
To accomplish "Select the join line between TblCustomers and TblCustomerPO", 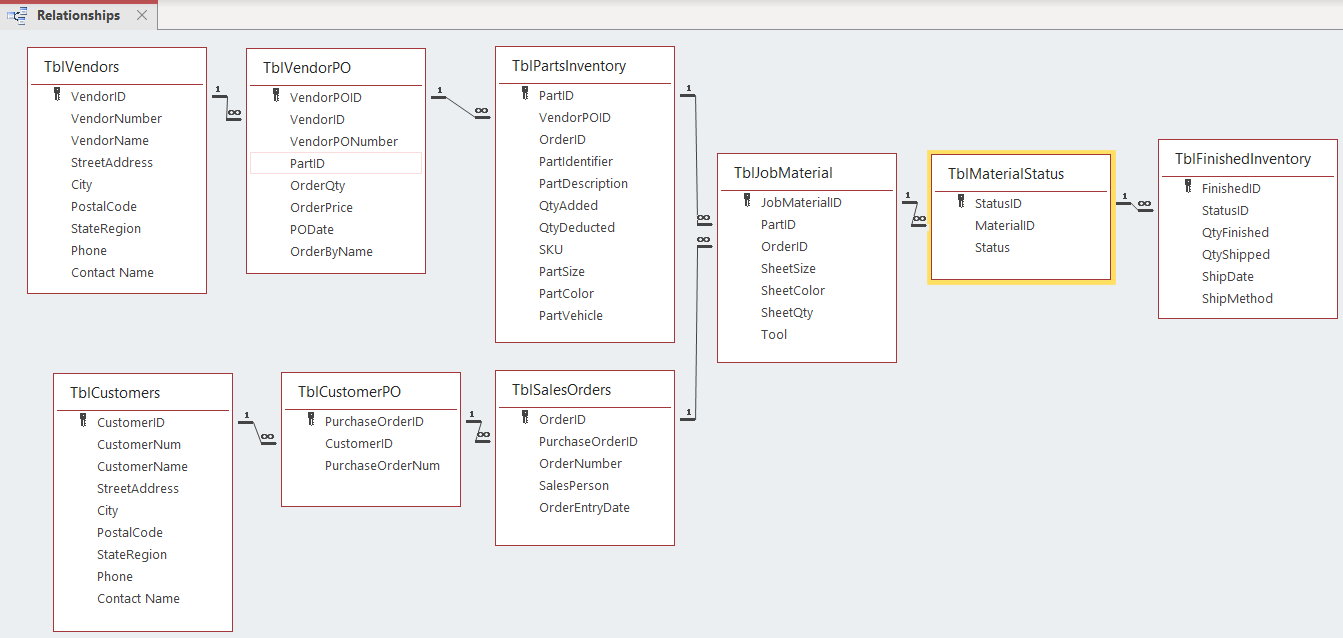I will tap(257, 432).
